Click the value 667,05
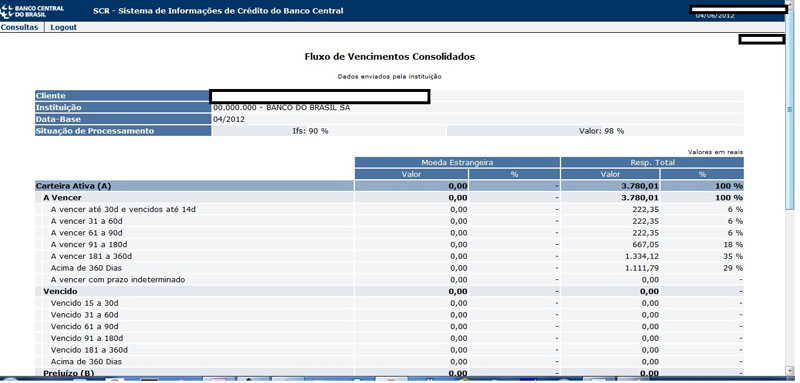This screenshot has width=800, height=383. [645, 244]
